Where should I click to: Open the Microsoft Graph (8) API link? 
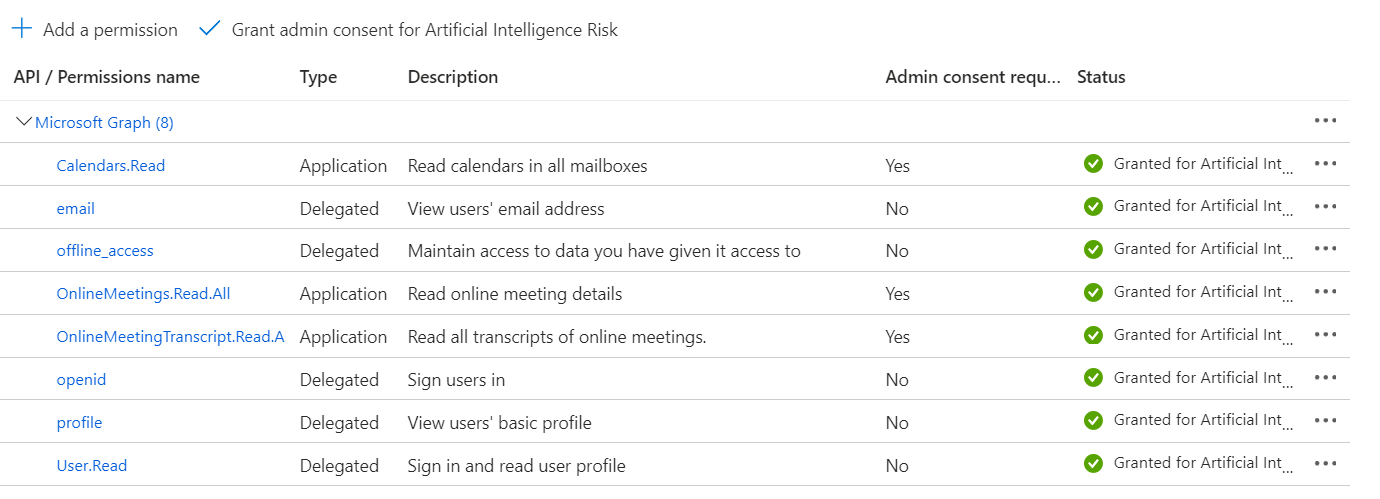[104, 123]
